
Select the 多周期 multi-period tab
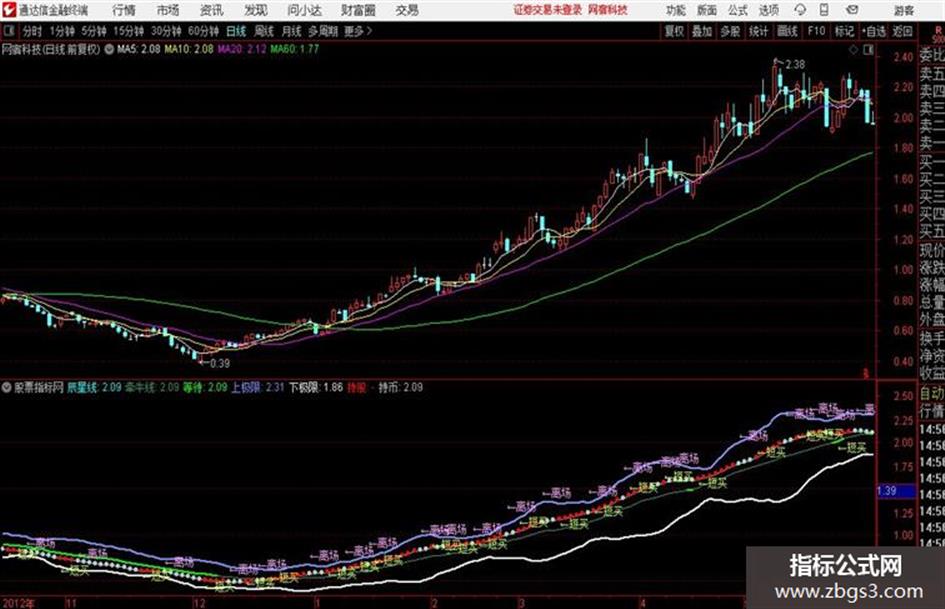pos(323,31)
